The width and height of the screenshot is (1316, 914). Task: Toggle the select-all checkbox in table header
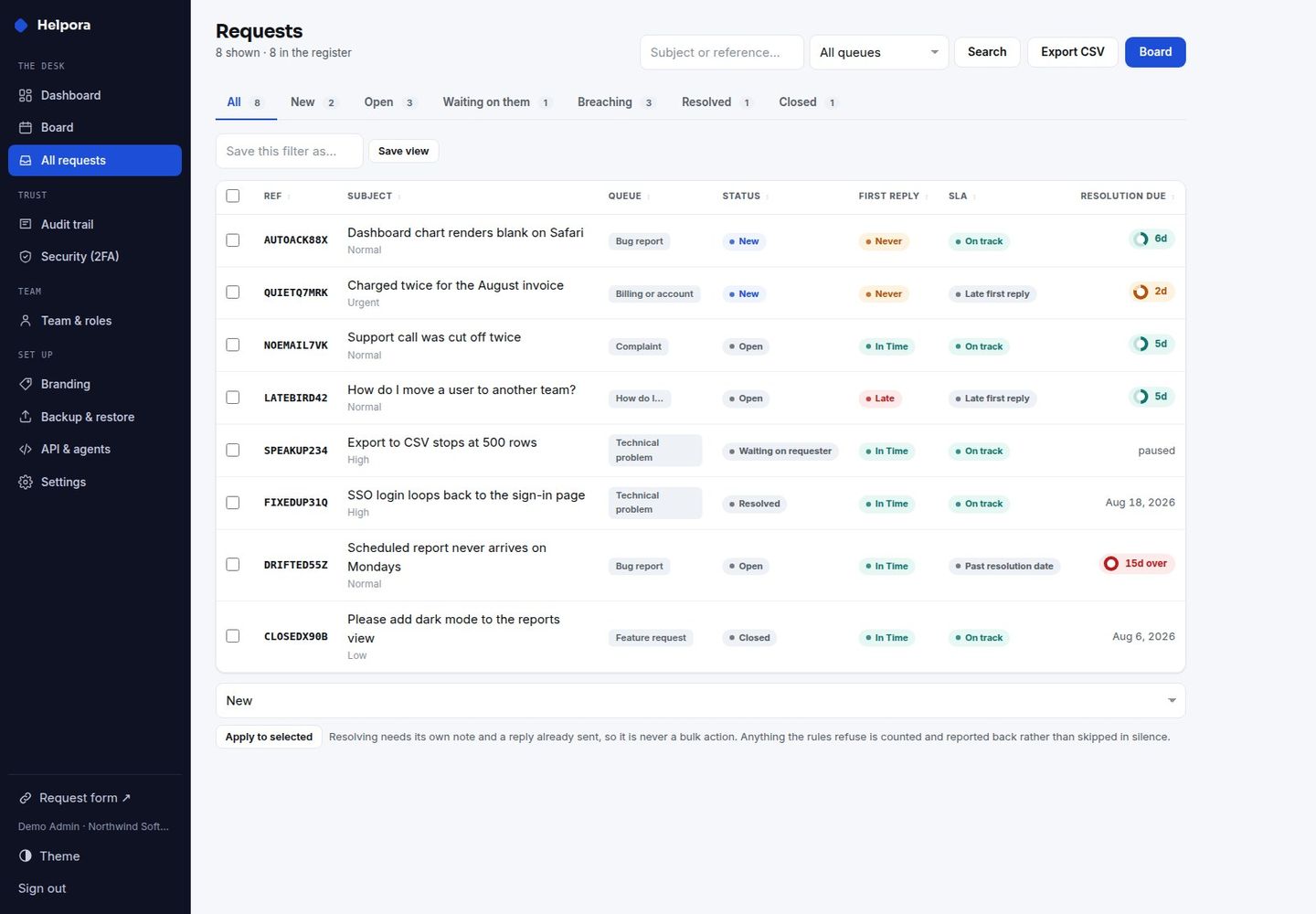tap(233, 196)
